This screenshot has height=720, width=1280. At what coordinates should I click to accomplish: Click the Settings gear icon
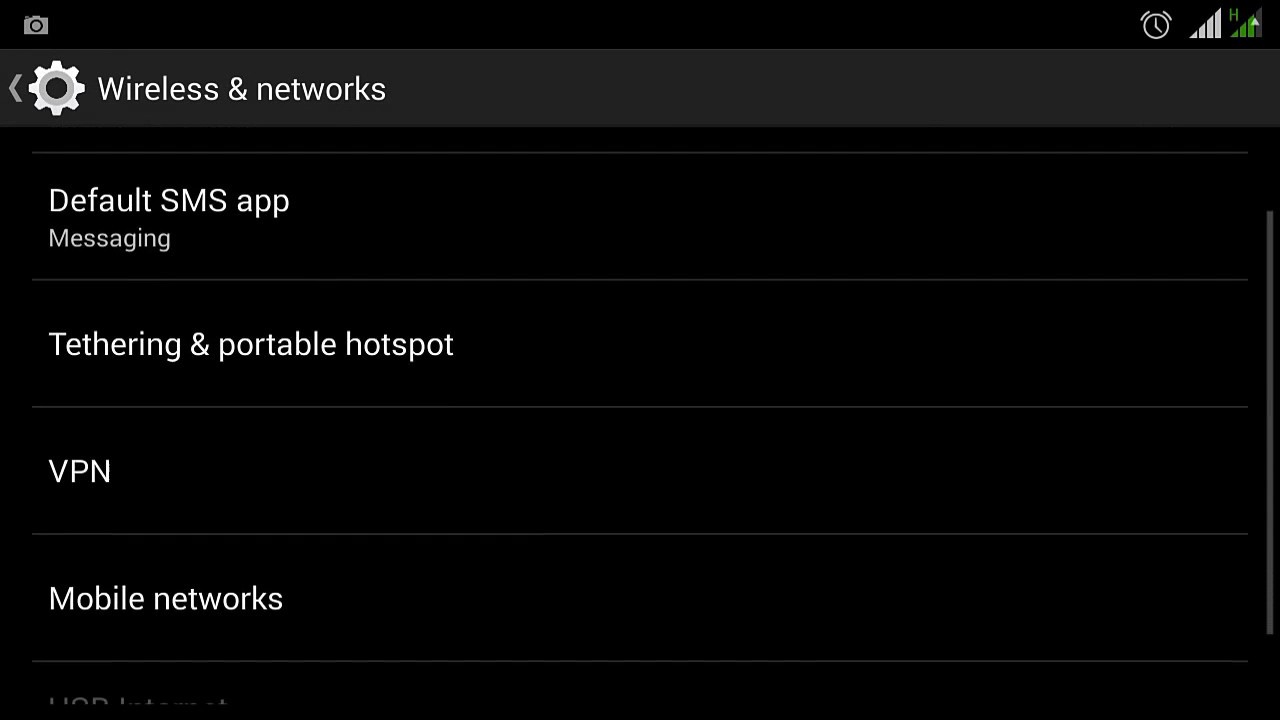57,89
